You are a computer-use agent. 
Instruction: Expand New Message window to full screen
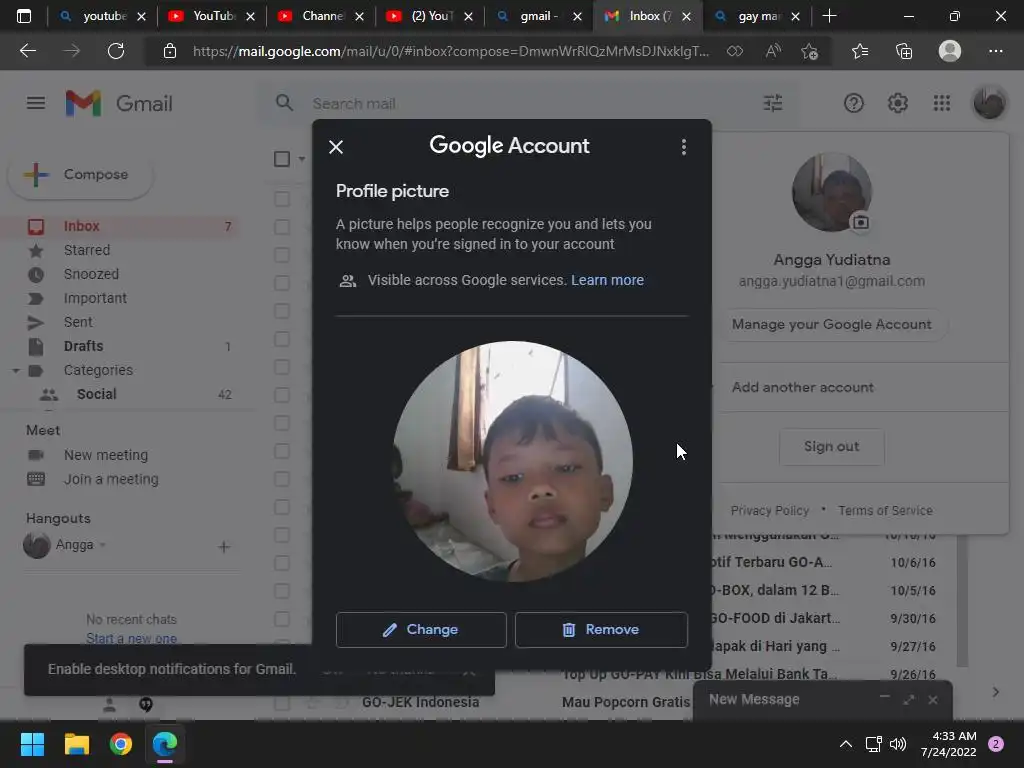point(908,699)
